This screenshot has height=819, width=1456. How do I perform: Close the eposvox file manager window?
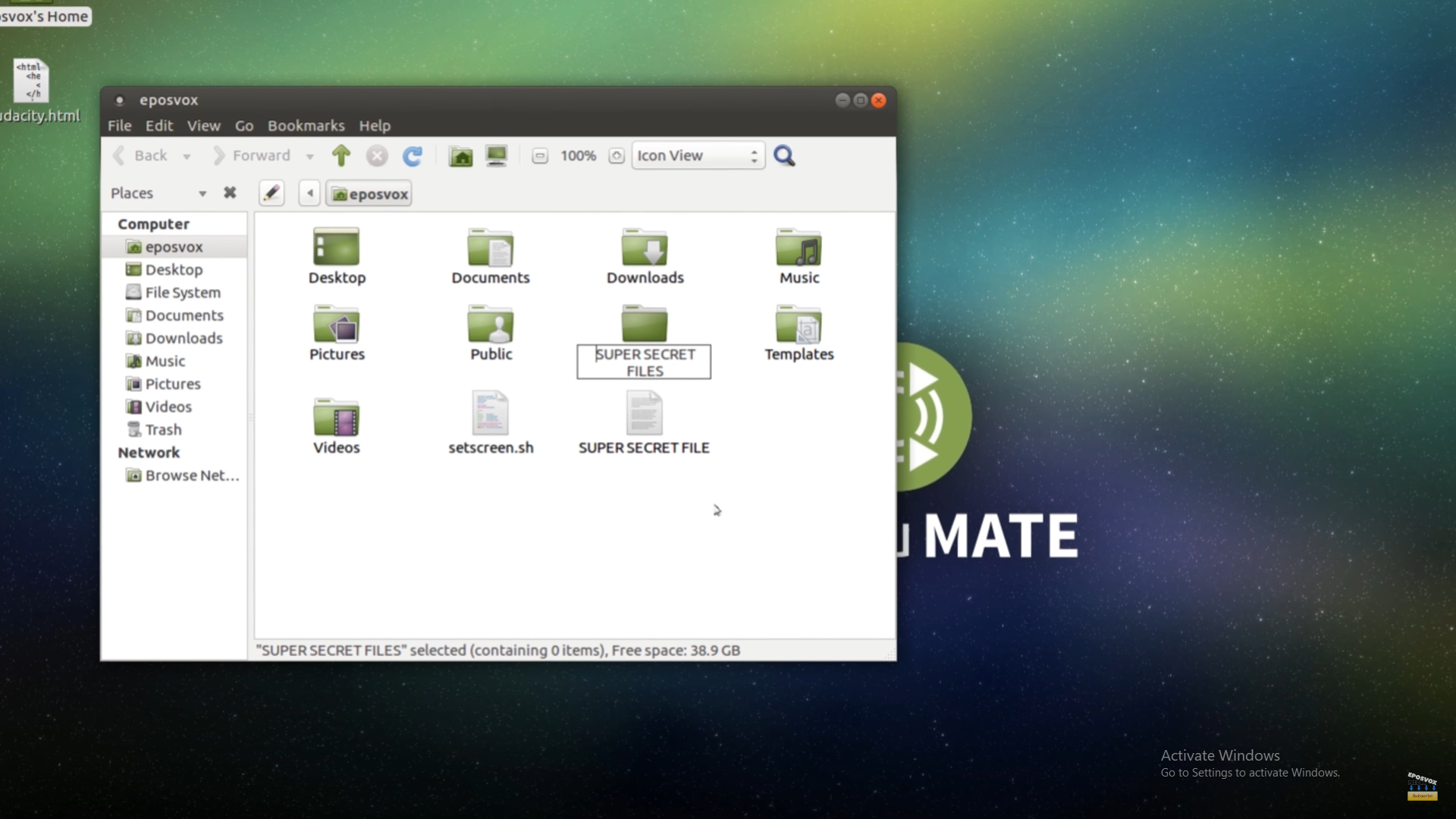pos(879,100)
